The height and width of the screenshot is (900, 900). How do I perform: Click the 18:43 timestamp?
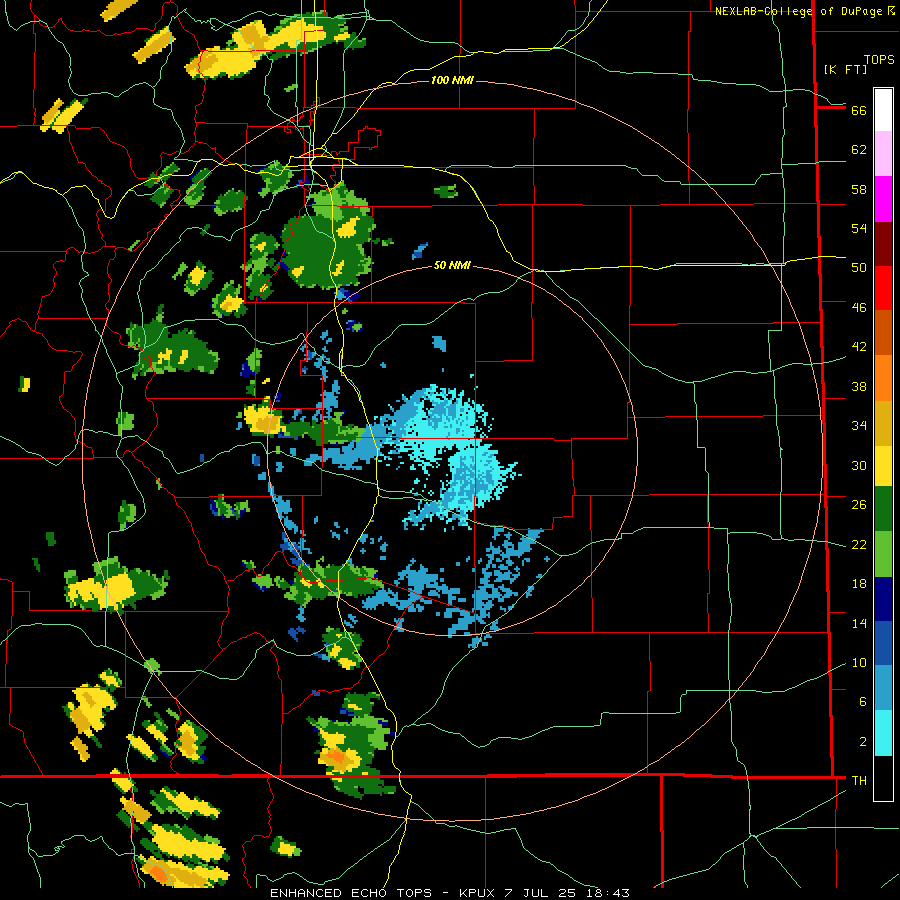608,893
